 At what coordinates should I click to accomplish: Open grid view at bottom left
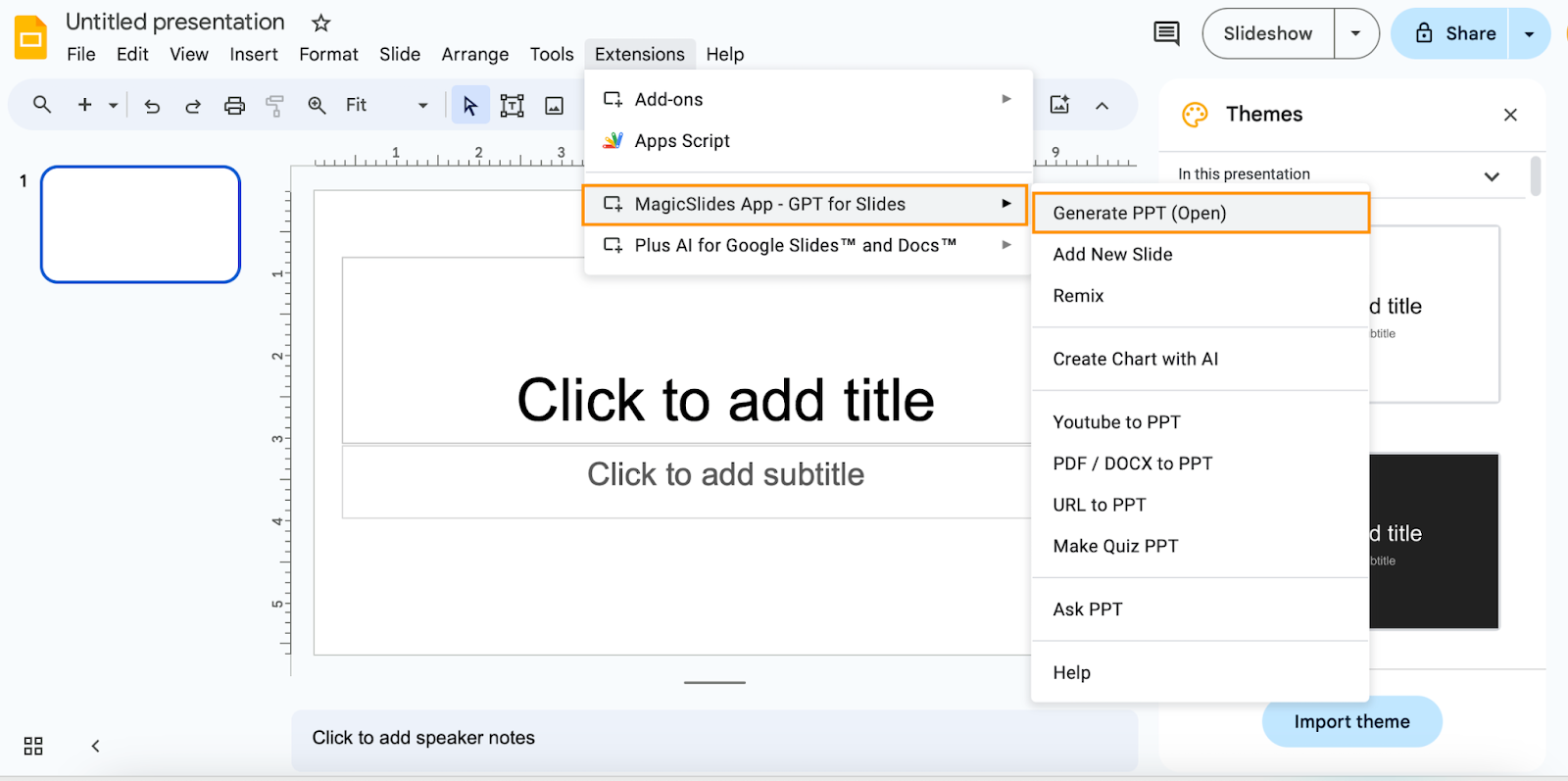[33, 746]
